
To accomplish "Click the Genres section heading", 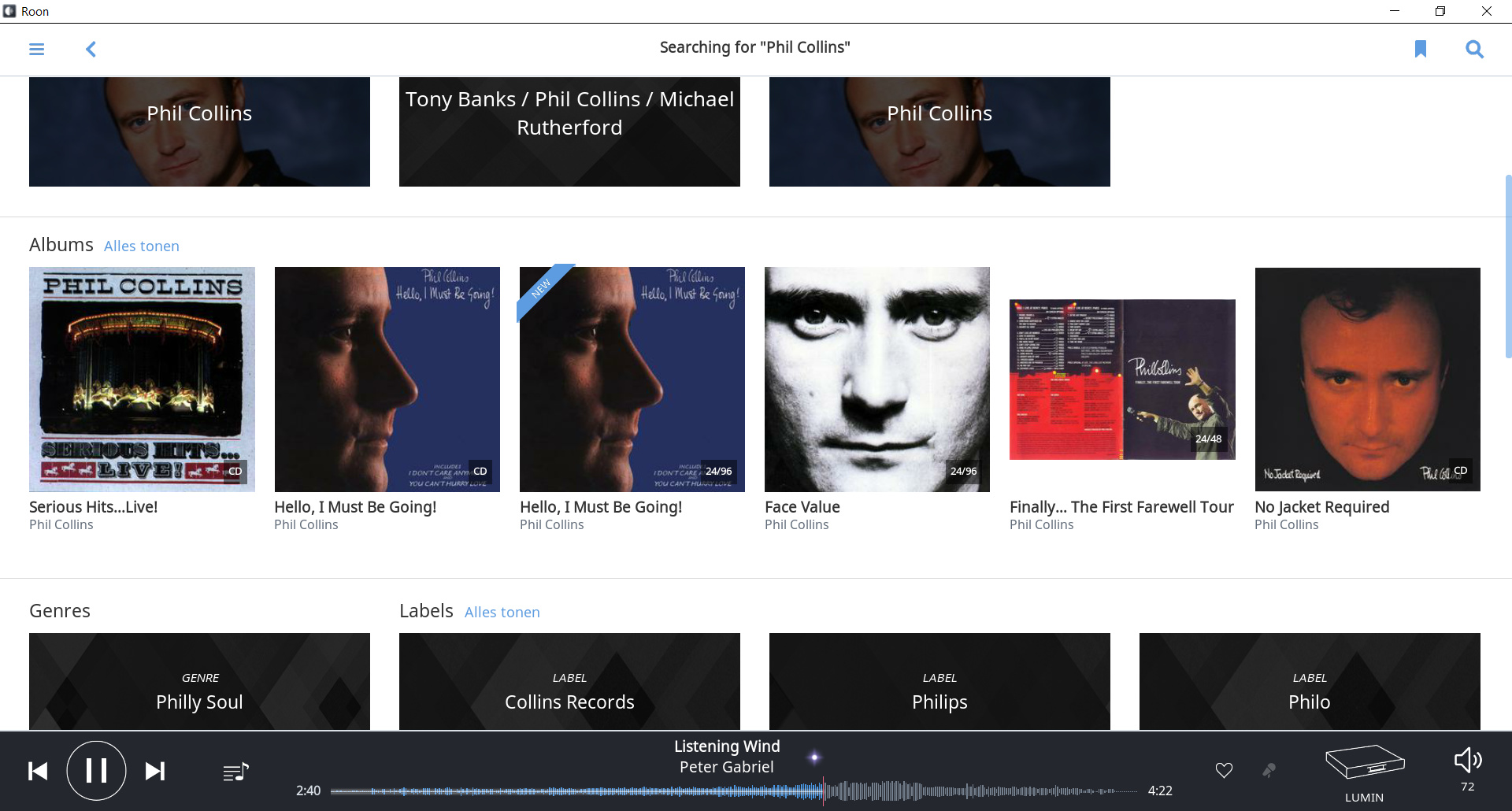I will point(60,611).
